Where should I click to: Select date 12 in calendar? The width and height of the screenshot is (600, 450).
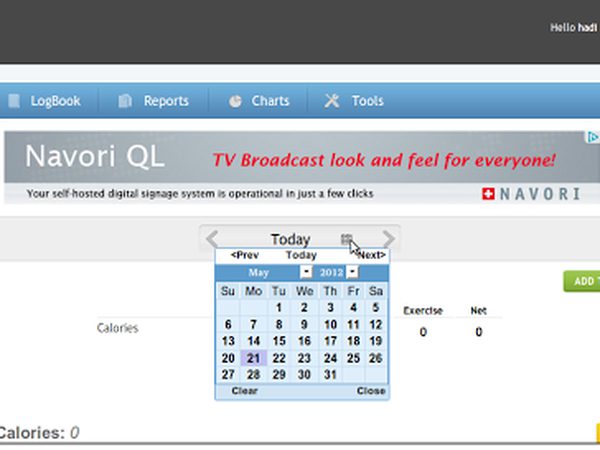(x=376, y=325)
